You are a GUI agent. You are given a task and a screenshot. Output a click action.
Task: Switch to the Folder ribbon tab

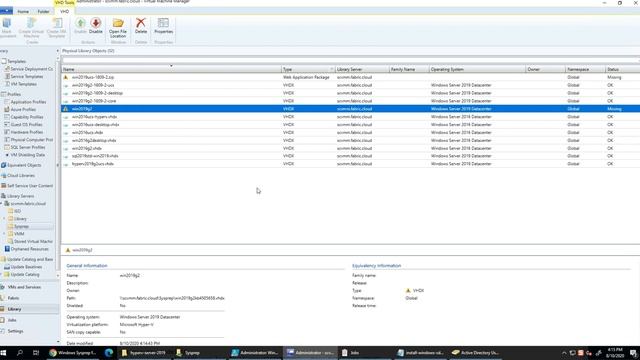tap(43, 11)
